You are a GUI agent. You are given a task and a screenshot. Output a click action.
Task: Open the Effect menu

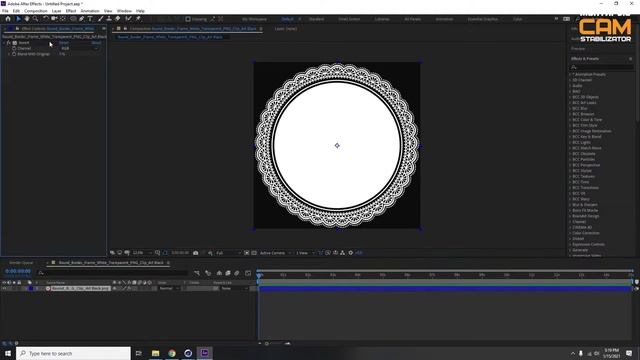tap(71, 11)
